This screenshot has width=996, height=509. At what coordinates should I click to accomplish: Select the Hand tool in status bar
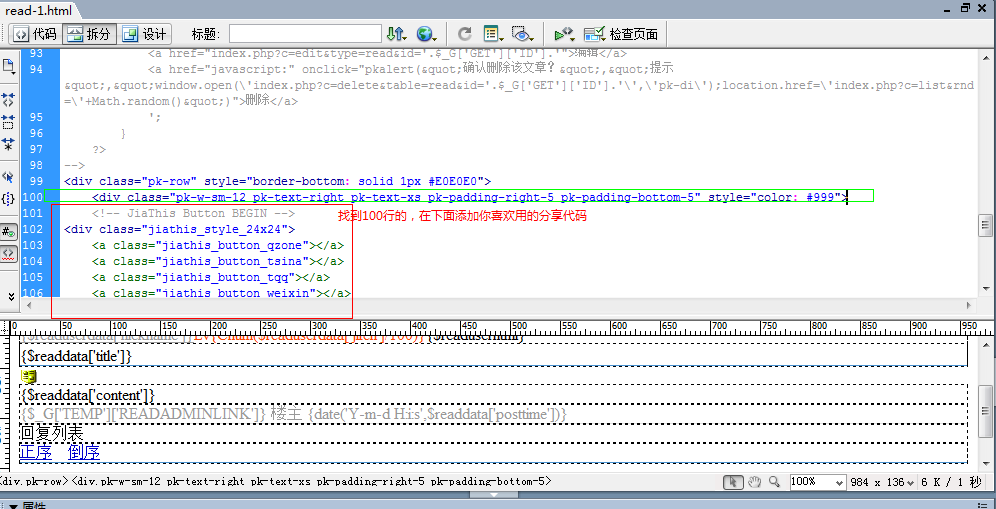756,482
